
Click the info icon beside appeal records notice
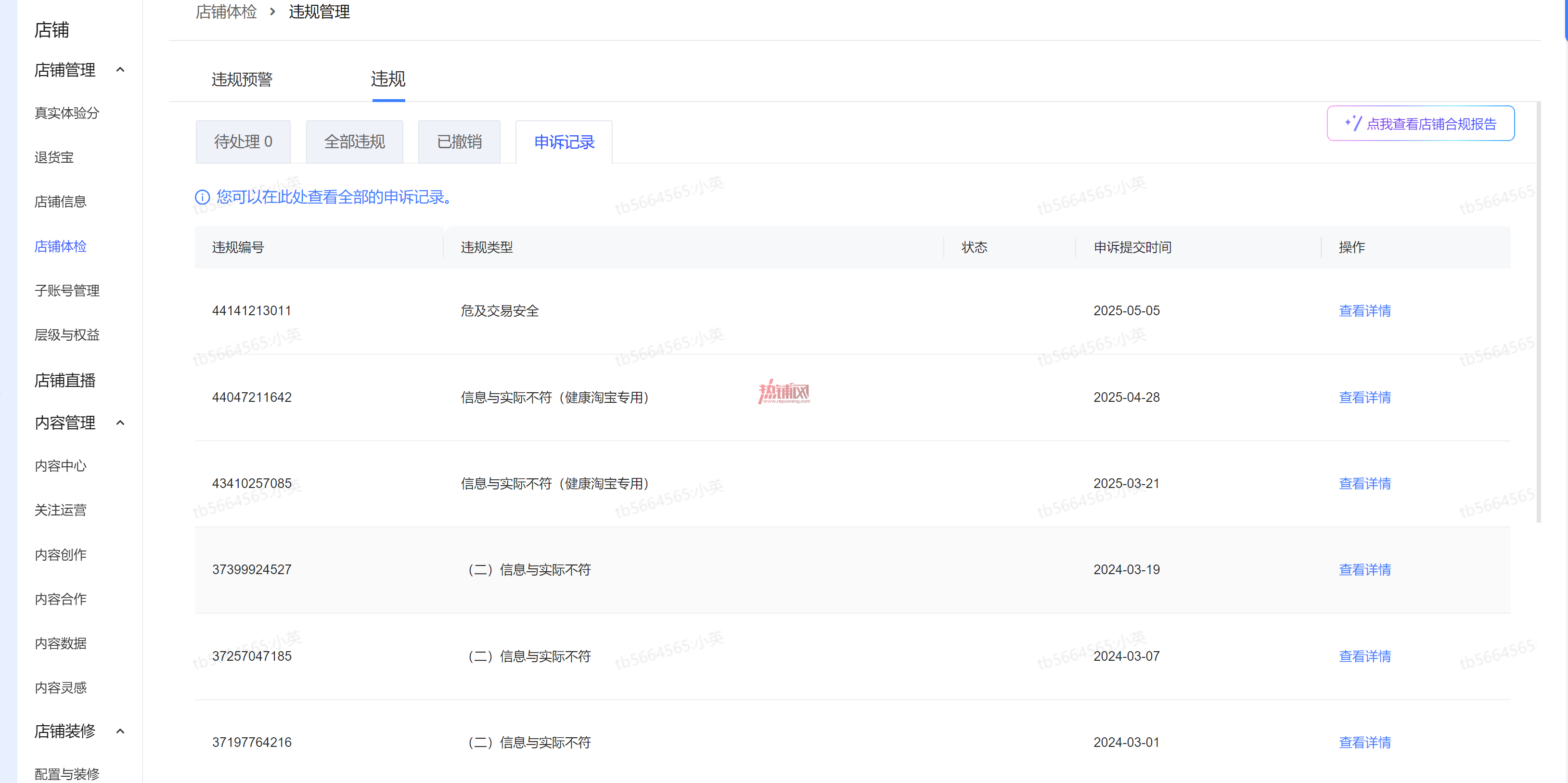pyautogui.click(x=202, y=197)
